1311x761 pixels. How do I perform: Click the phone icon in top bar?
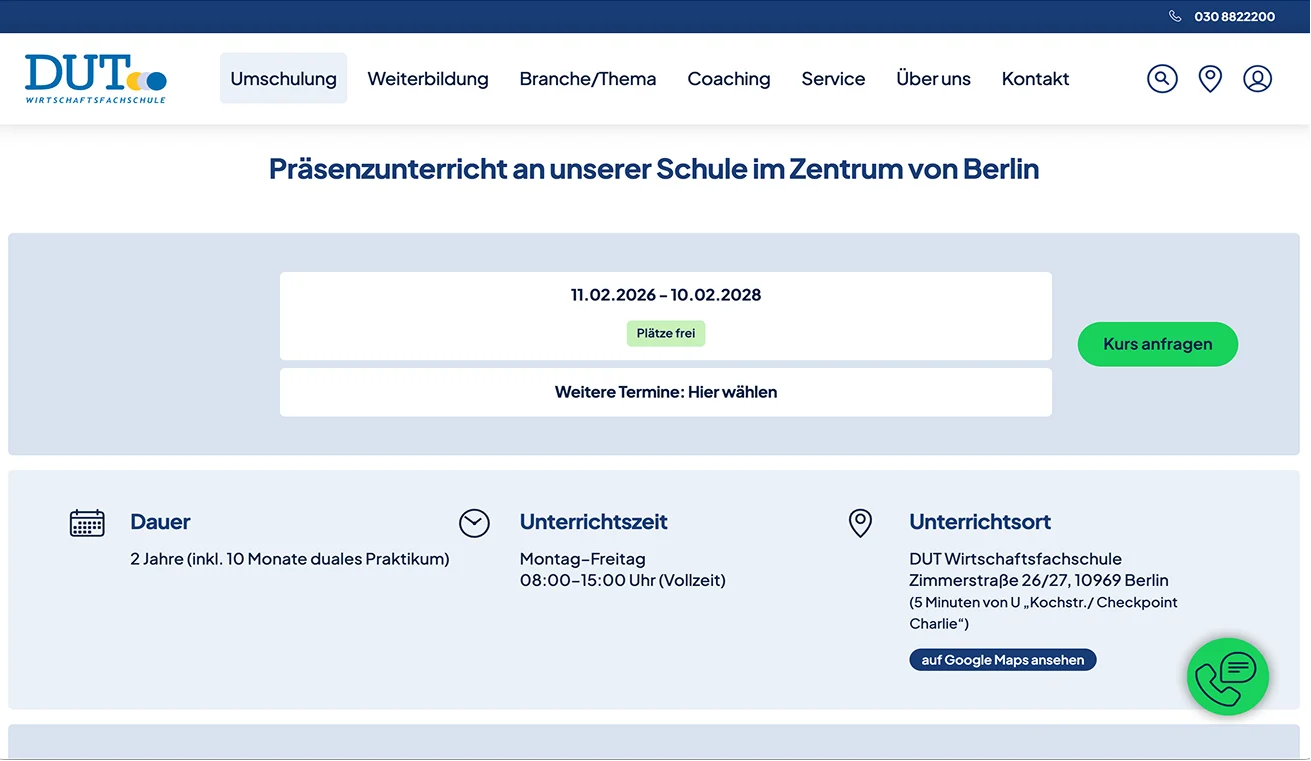(1175, 16)
